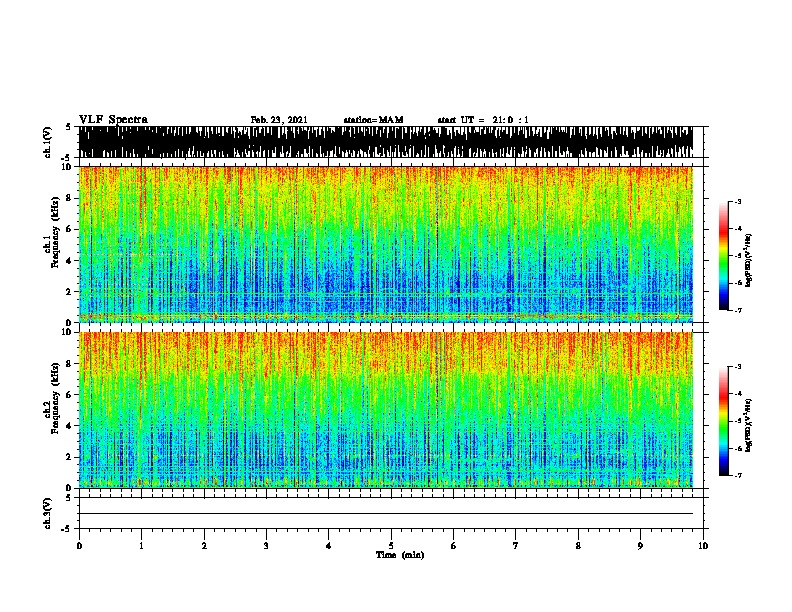Image resolution: width=792 pixels, height=612 pixels.
Task: Select the ch.2 color bar log(PSD) label
Action: tap(749, 425)
